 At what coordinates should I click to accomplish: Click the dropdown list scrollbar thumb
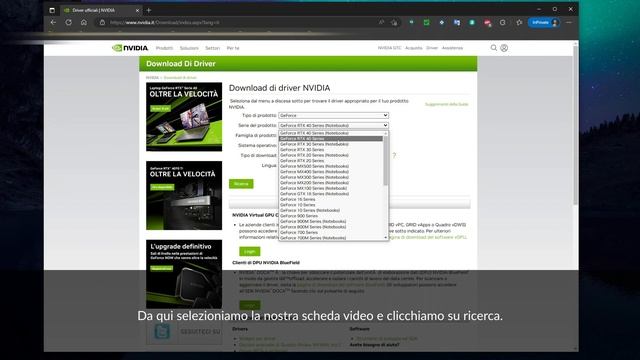(x=386, y=160)
